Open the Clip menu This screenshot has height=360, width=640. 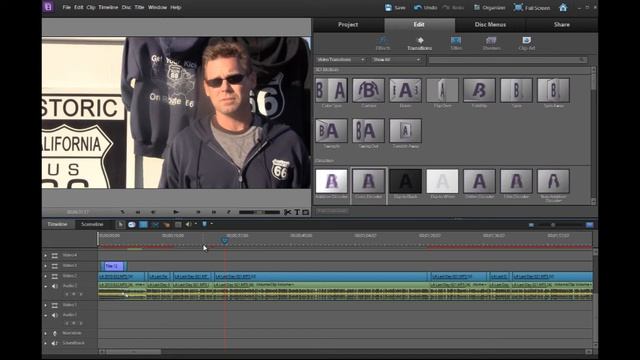point(91,7)
